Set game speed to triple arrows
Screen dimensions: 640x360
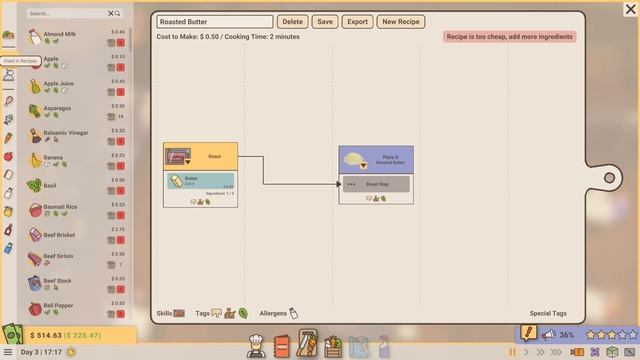556,352
